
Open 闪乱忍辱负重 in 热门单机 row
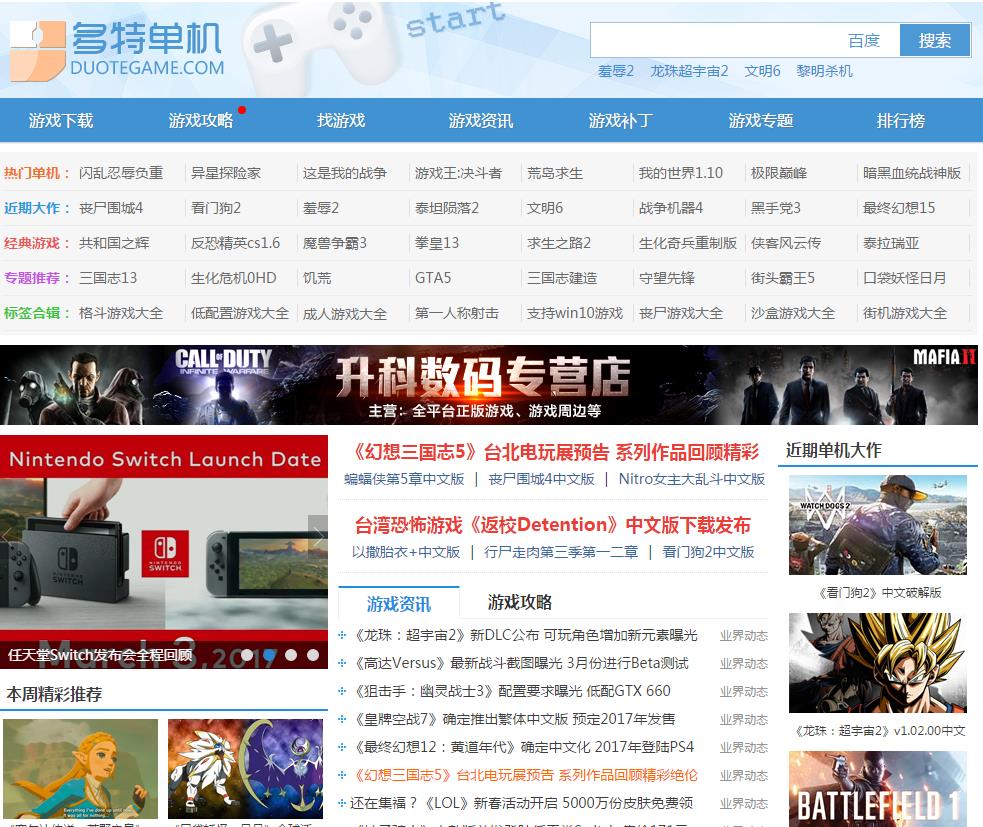[121, 173]
